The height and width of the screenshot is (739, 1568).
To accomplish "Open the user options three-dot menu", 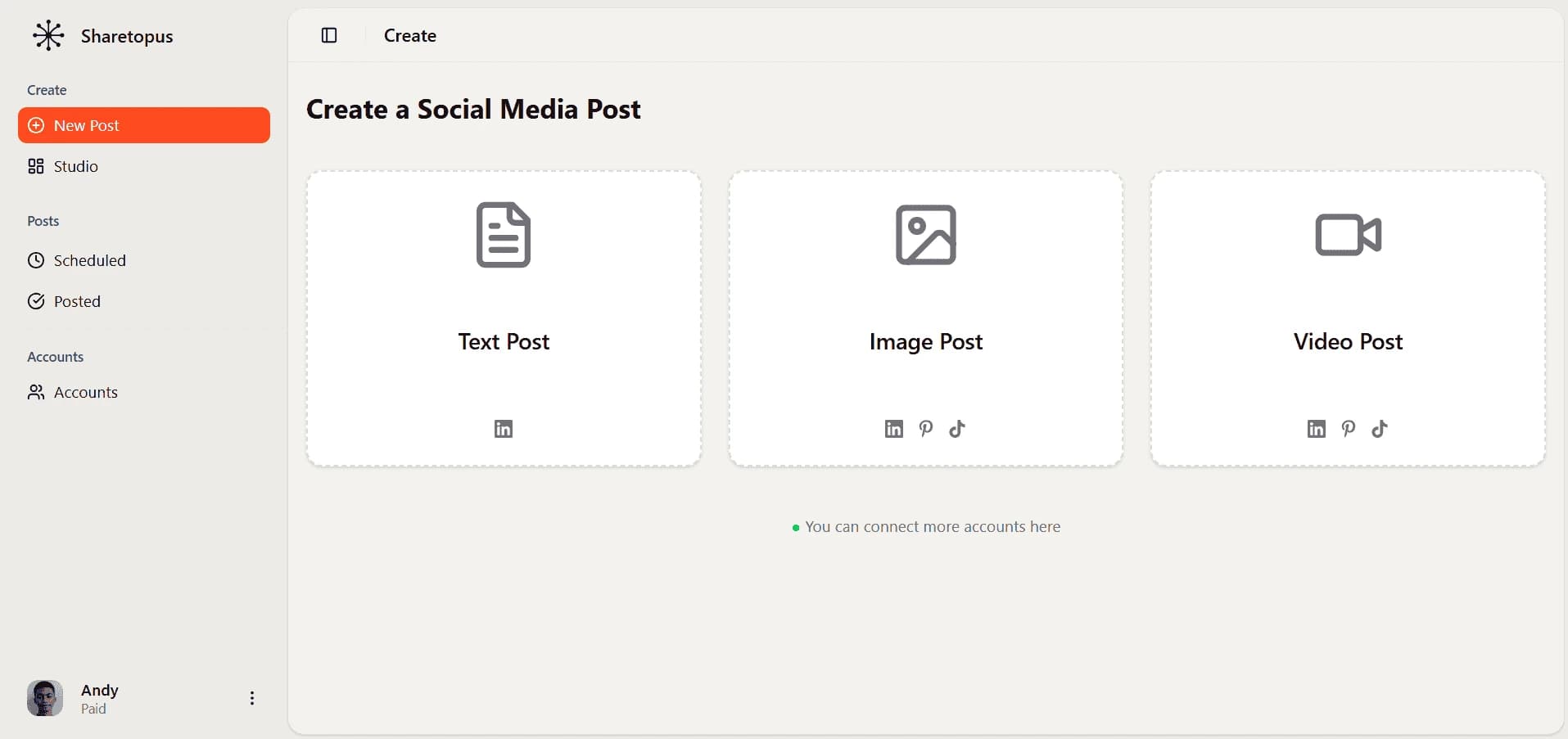I will 252,698.
